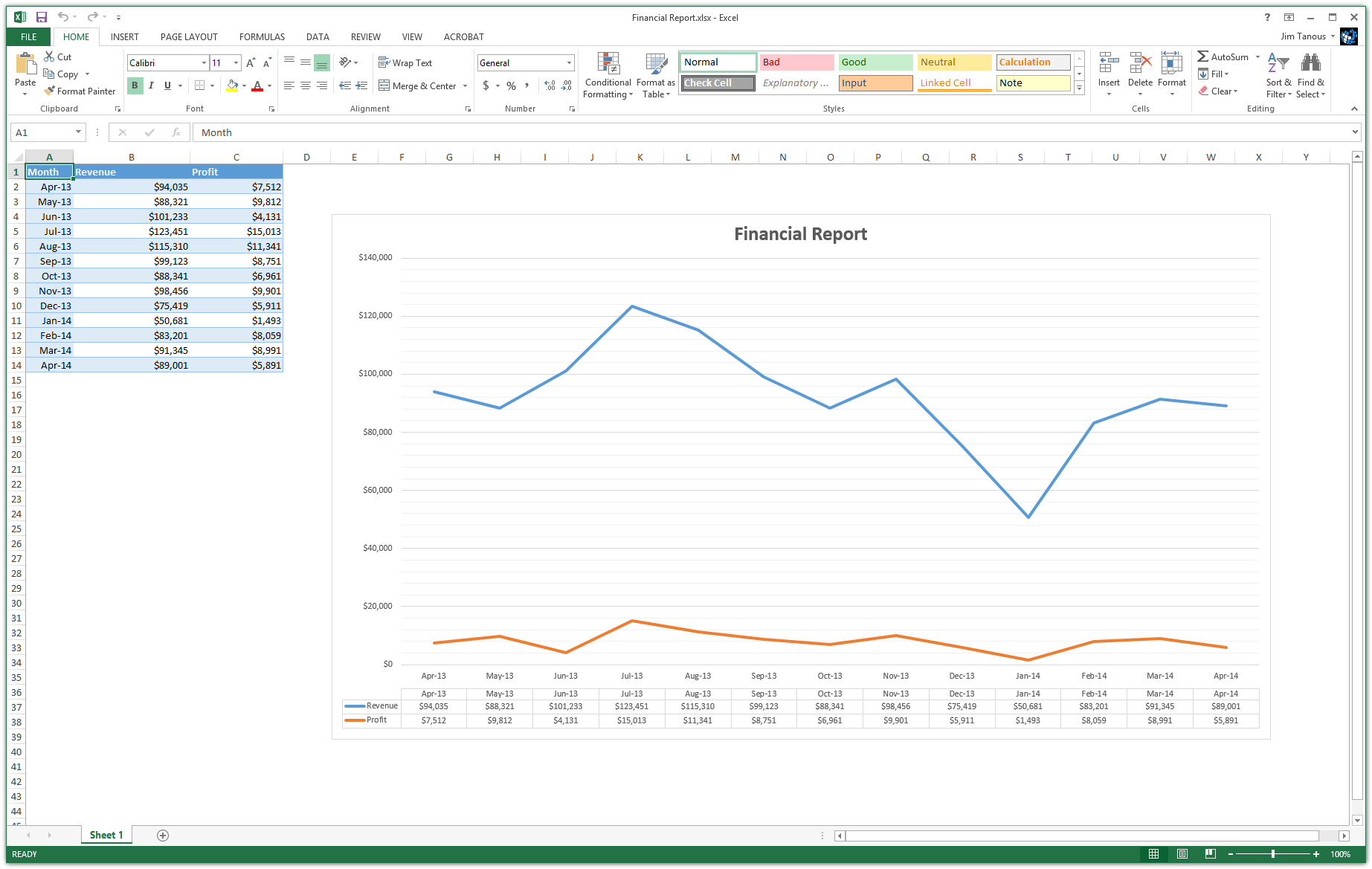Image resolution: width=1372 pixels, height=869 pixels.
Task: Toggle Underline formatting
Action: coord(167,85)
